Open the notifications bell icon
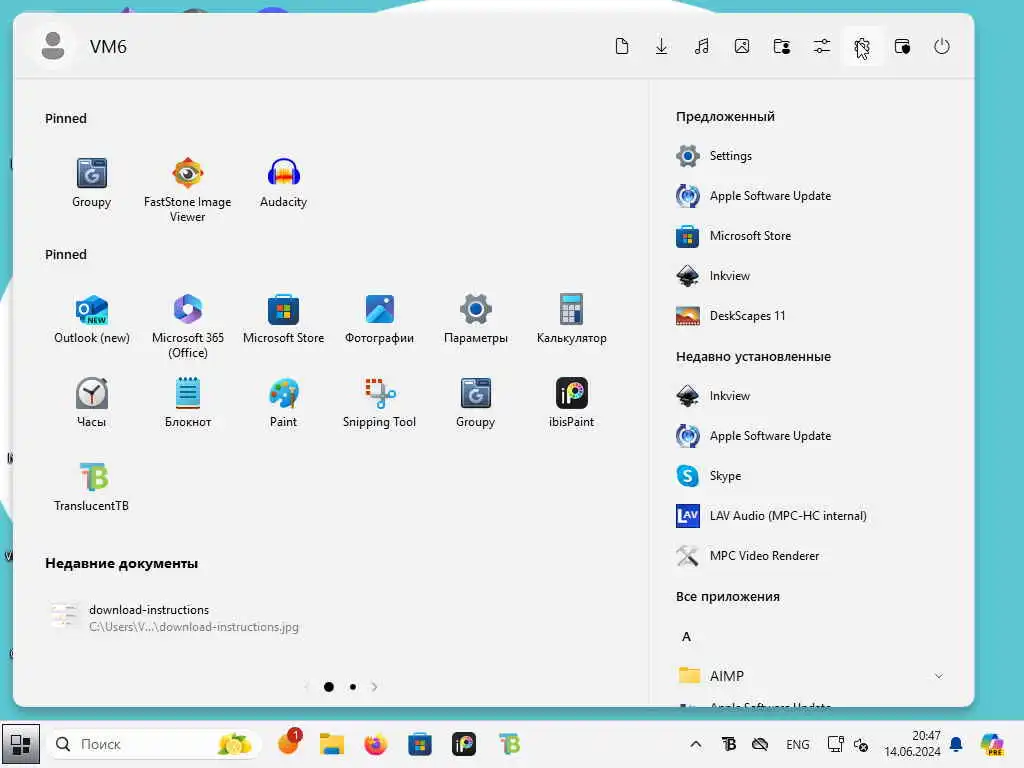Viewport: 1024px width, 768px height. (956, 744)
